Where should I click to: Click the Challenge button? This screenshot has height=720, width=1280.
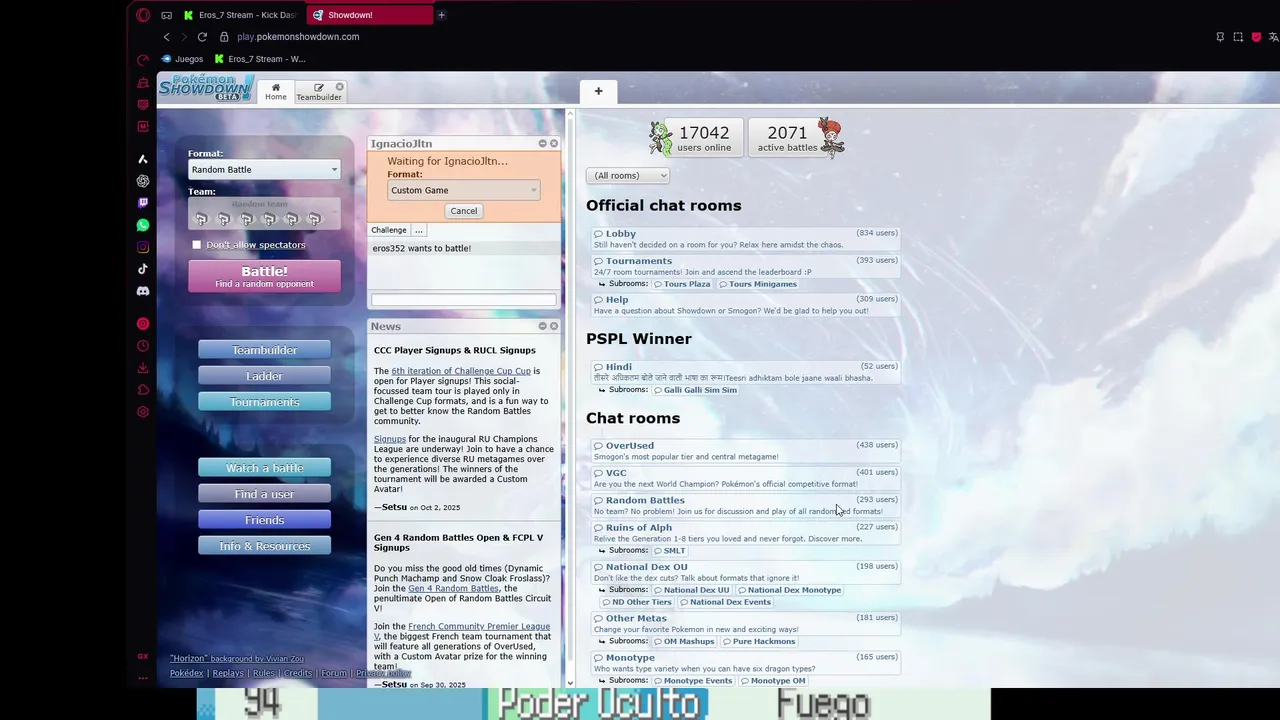(x=389, y=230)
